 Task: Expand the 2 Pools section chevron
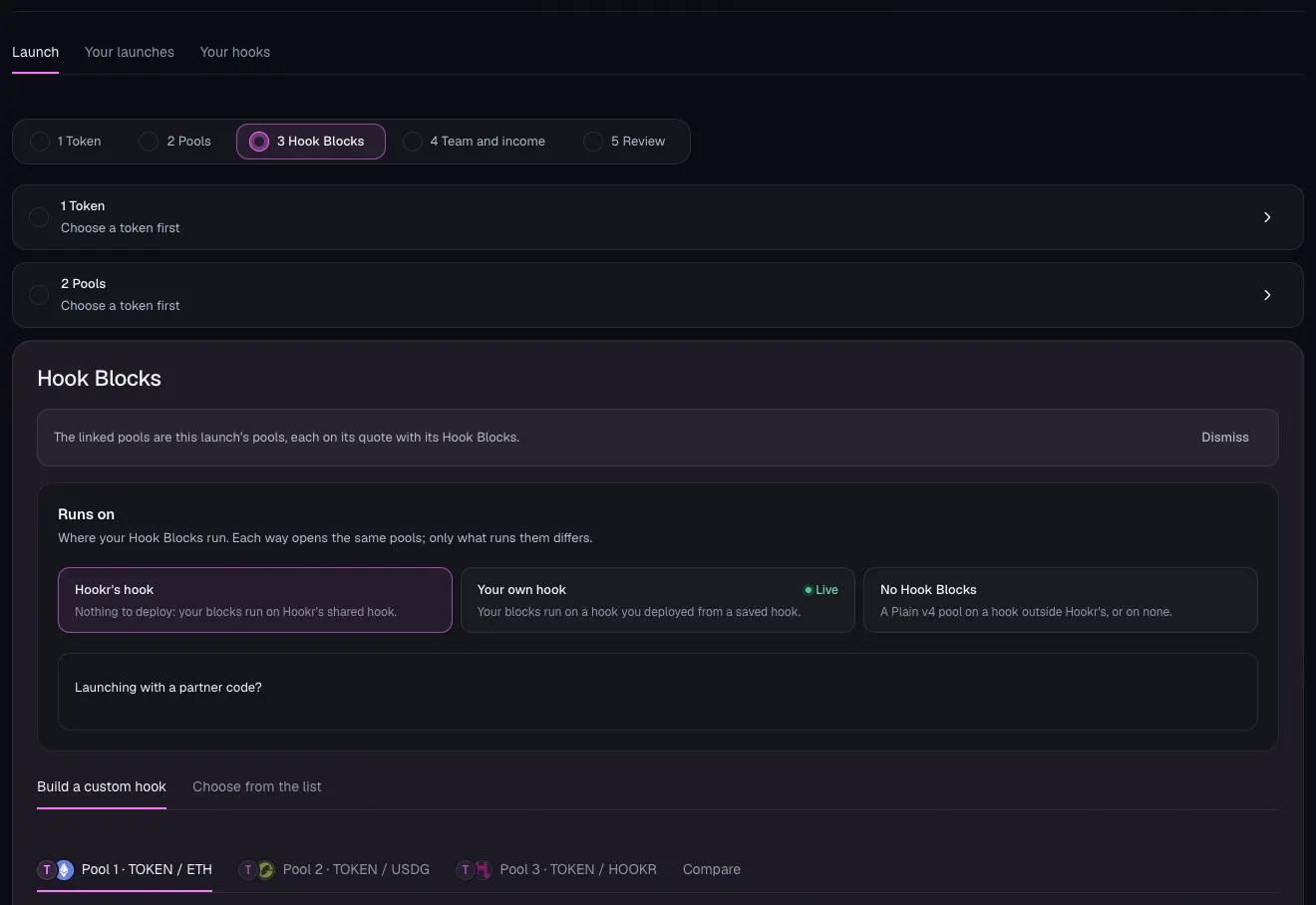(1267, 295)
